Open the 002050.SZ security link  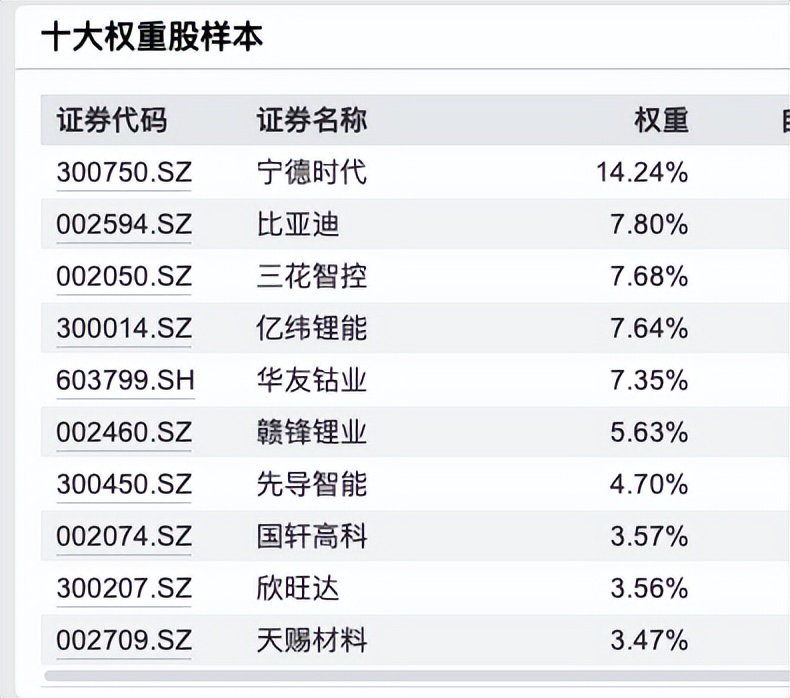pos(124,277)
